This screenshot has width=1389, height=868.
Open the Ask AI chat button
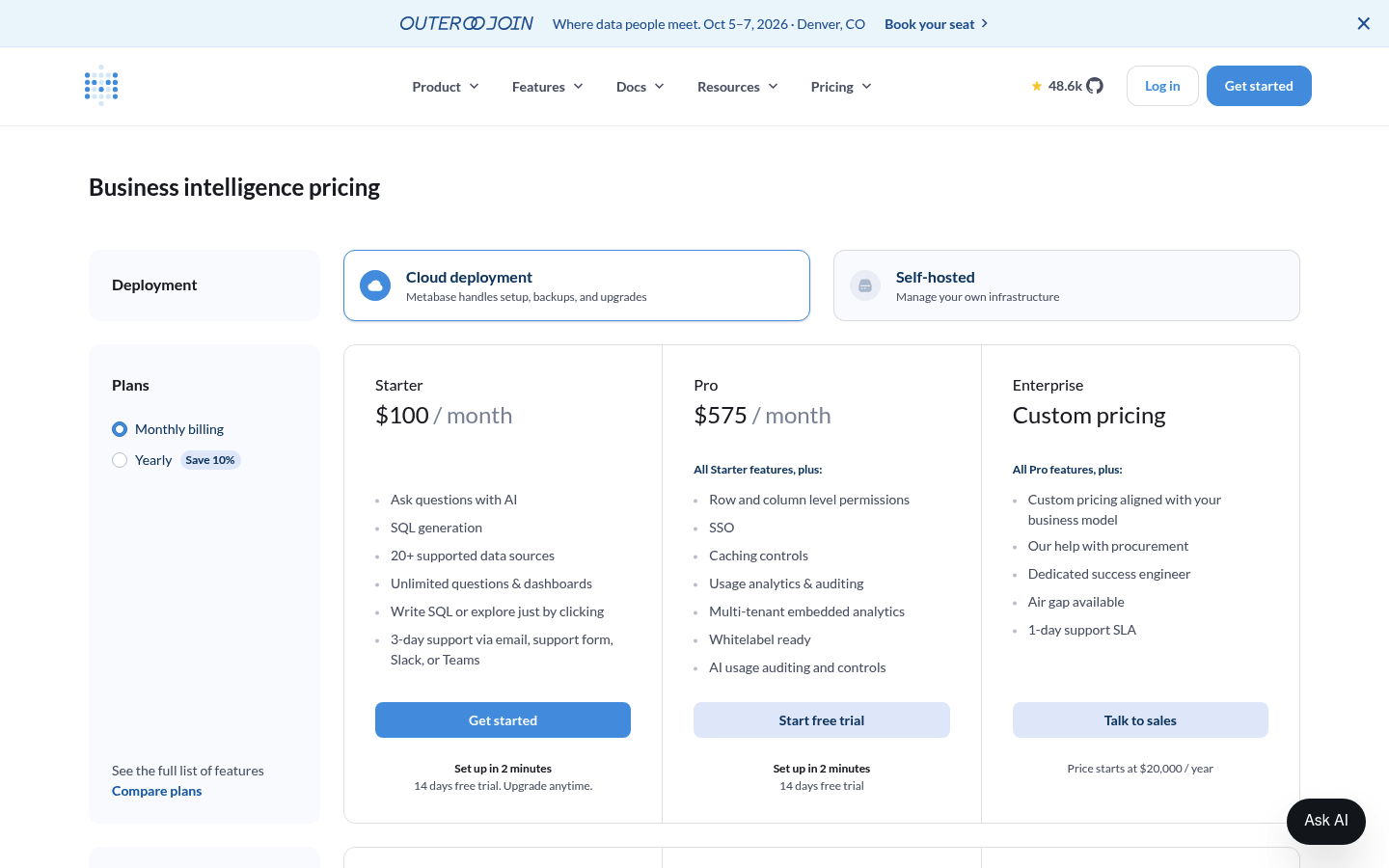point(1326,821)
